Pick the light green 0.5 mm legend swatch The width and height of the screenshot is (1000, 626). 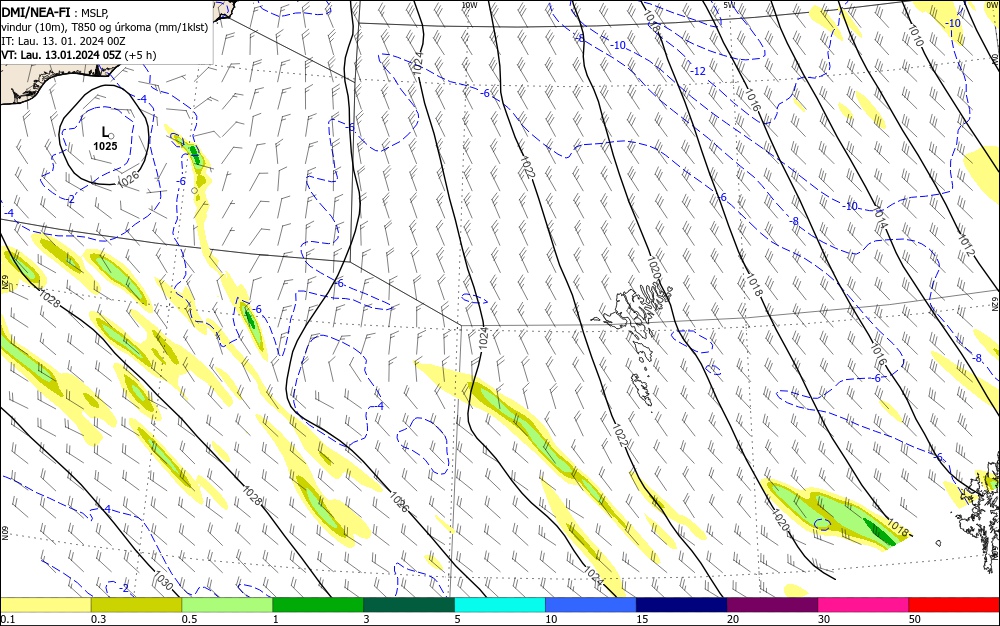tap(227, 605)
